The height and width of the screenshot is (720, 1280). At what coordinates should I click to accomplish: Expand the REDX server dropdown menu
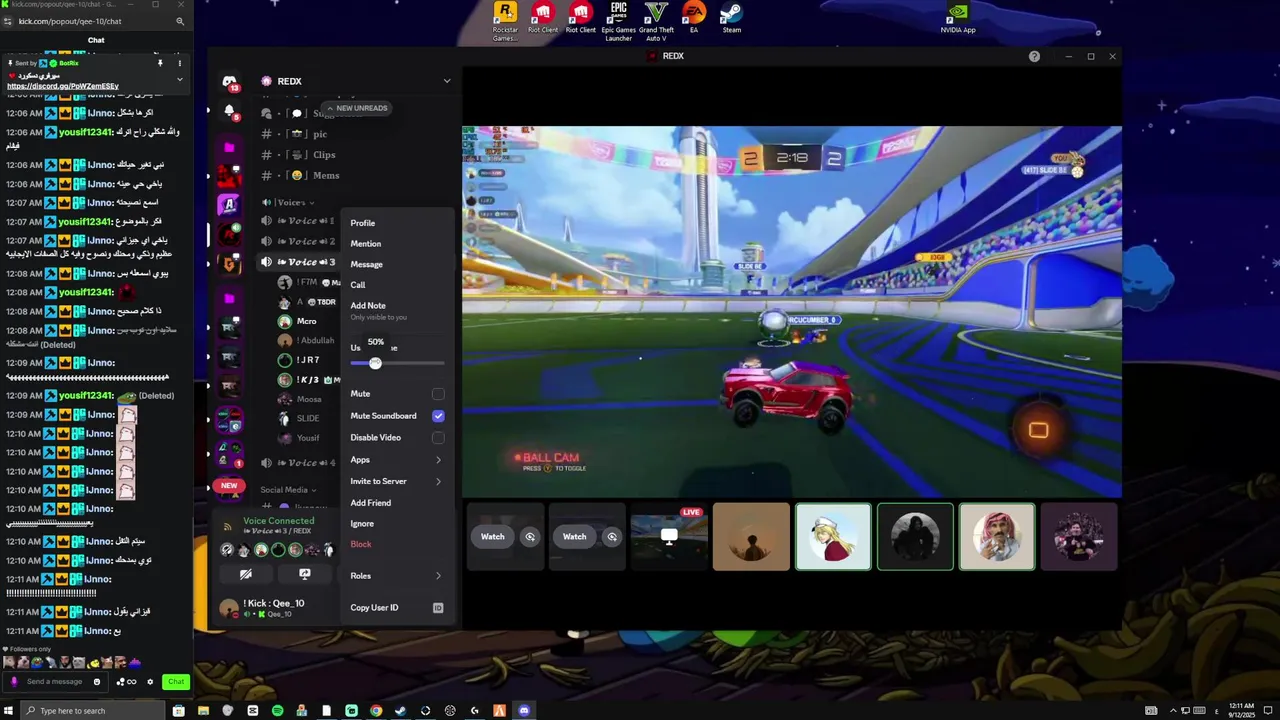point(447,81)
